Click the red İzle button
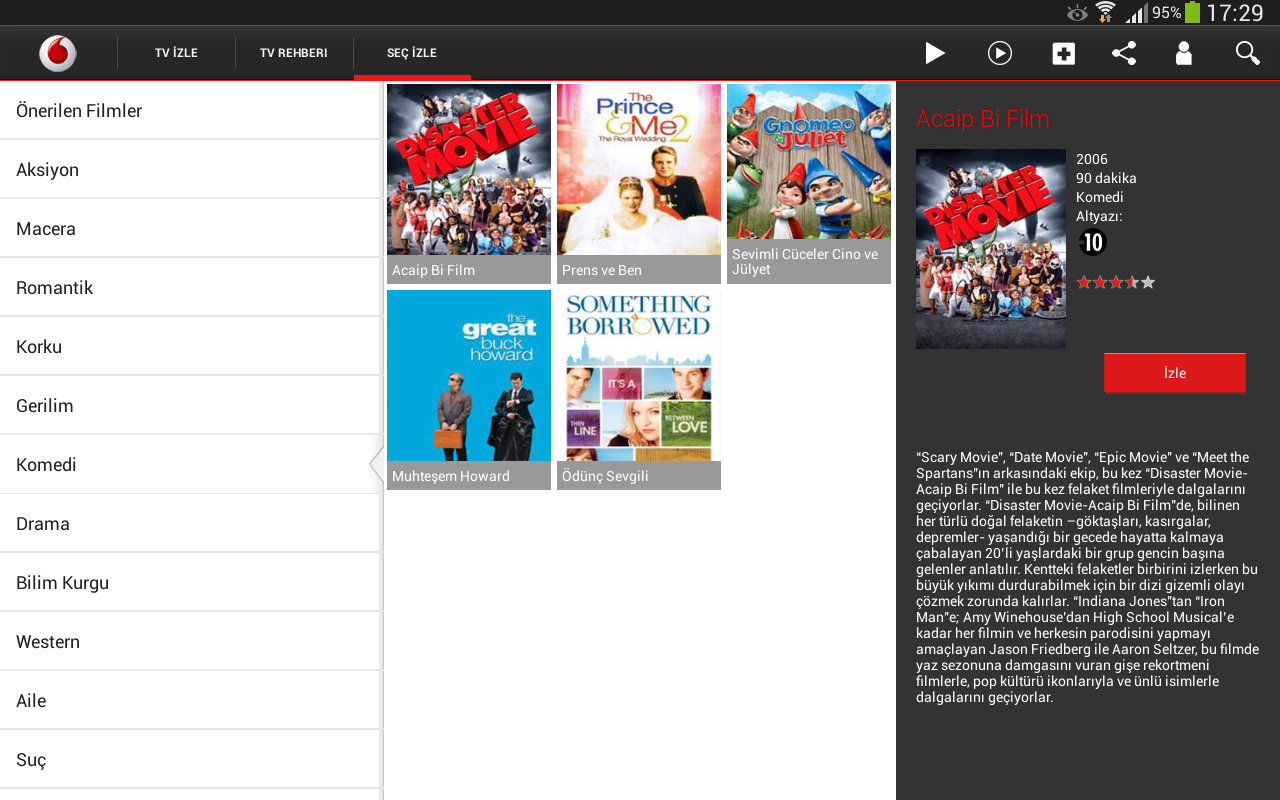 1175,373
